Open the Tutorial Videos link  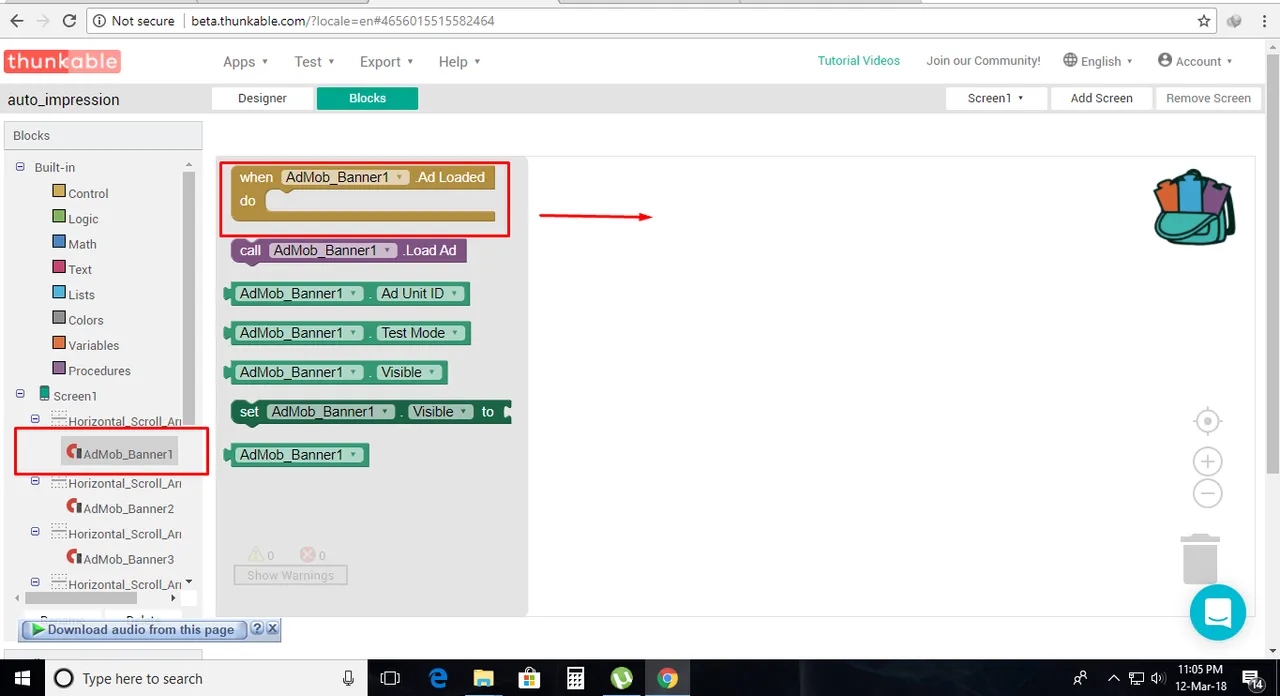[x=859, y=61]
